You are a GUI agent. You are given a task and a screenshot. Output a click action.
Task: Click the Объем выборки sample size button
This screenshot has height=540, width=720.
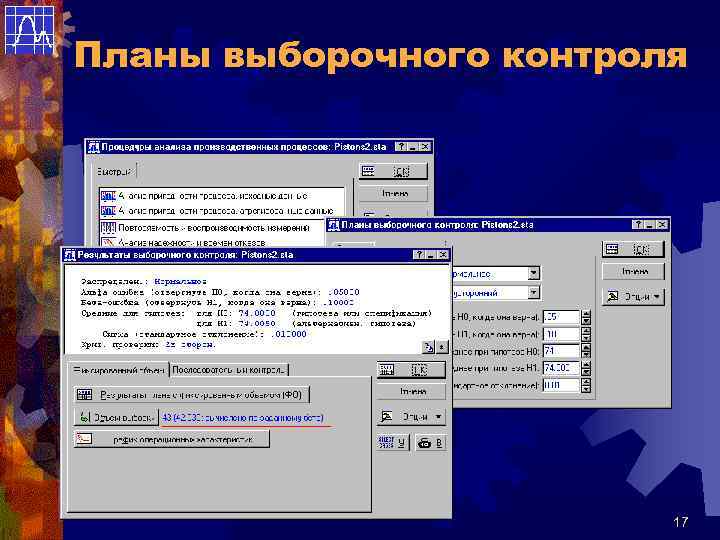pyautogui.click(x=116, y=417)
